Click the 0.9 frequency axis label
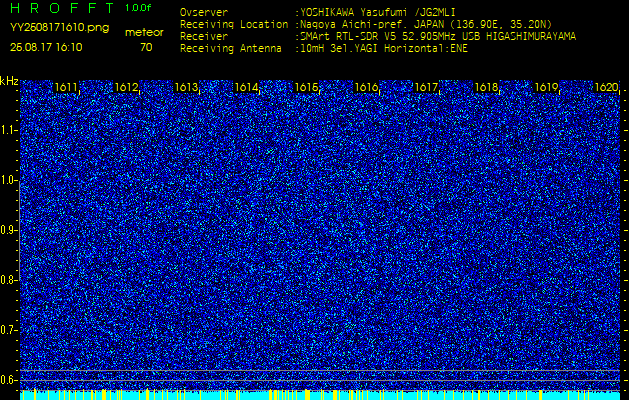 point(8,230)
